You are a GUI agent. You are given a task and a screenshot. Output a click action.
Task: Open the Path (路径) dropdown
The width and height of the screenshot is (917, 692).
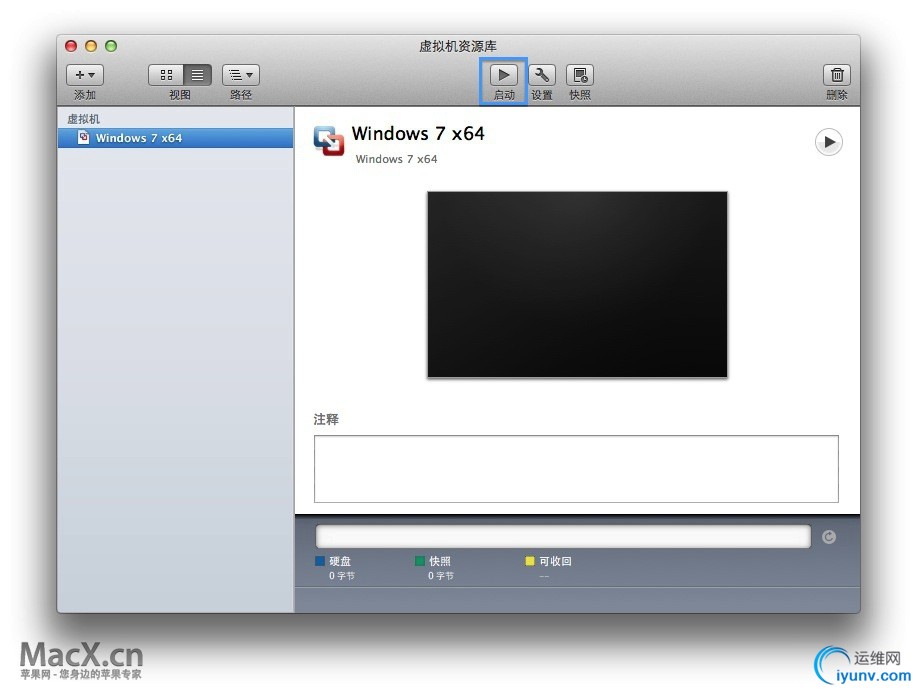pos(241,75)
